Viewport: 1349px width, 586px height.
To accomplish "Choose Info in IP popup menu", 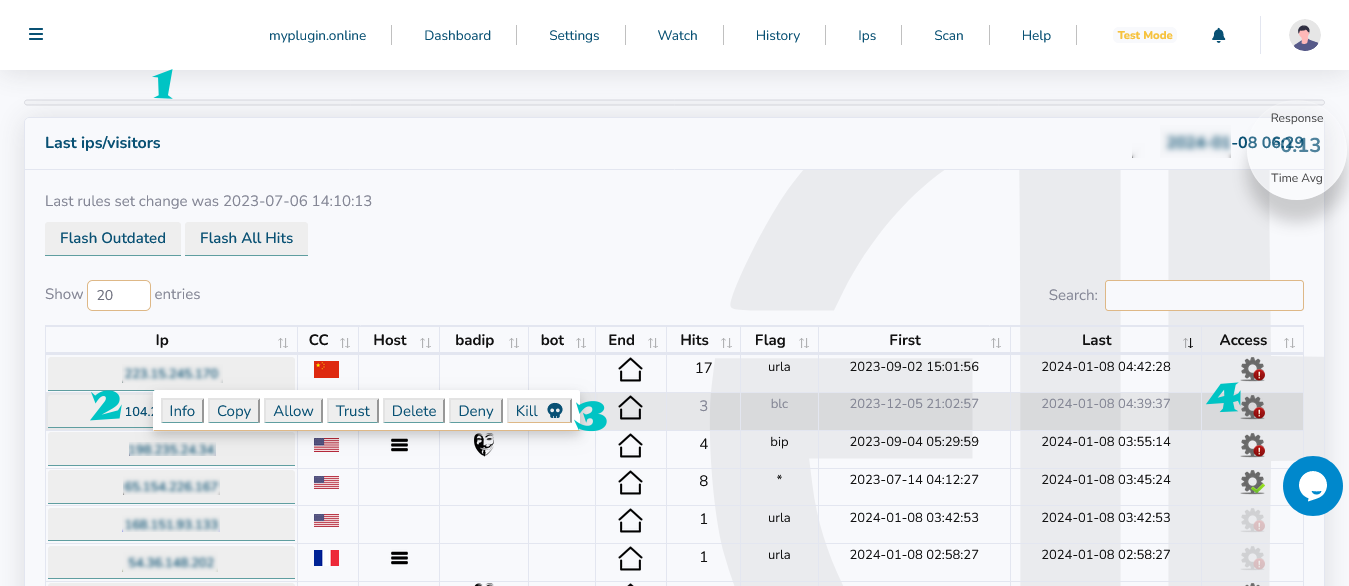I will [182, 411].
